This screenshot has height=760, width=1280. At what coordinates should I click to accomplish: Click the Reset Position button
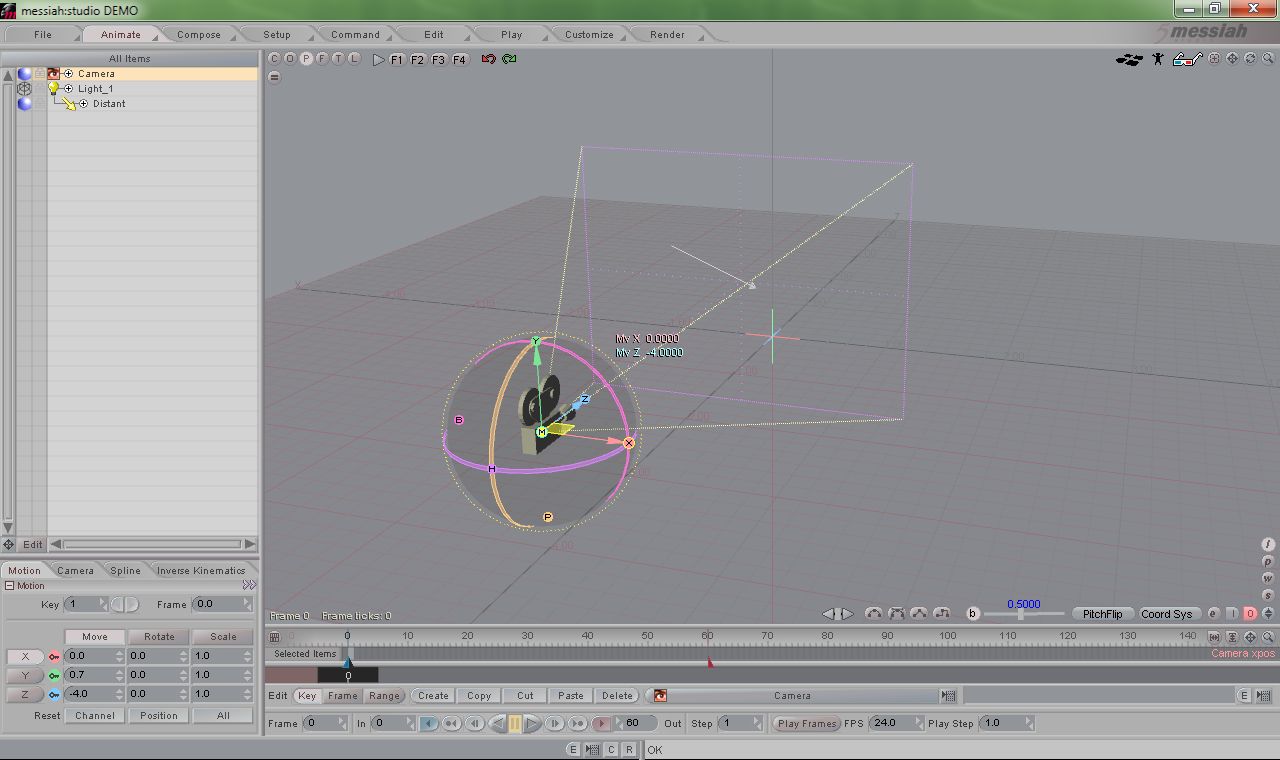159,716
